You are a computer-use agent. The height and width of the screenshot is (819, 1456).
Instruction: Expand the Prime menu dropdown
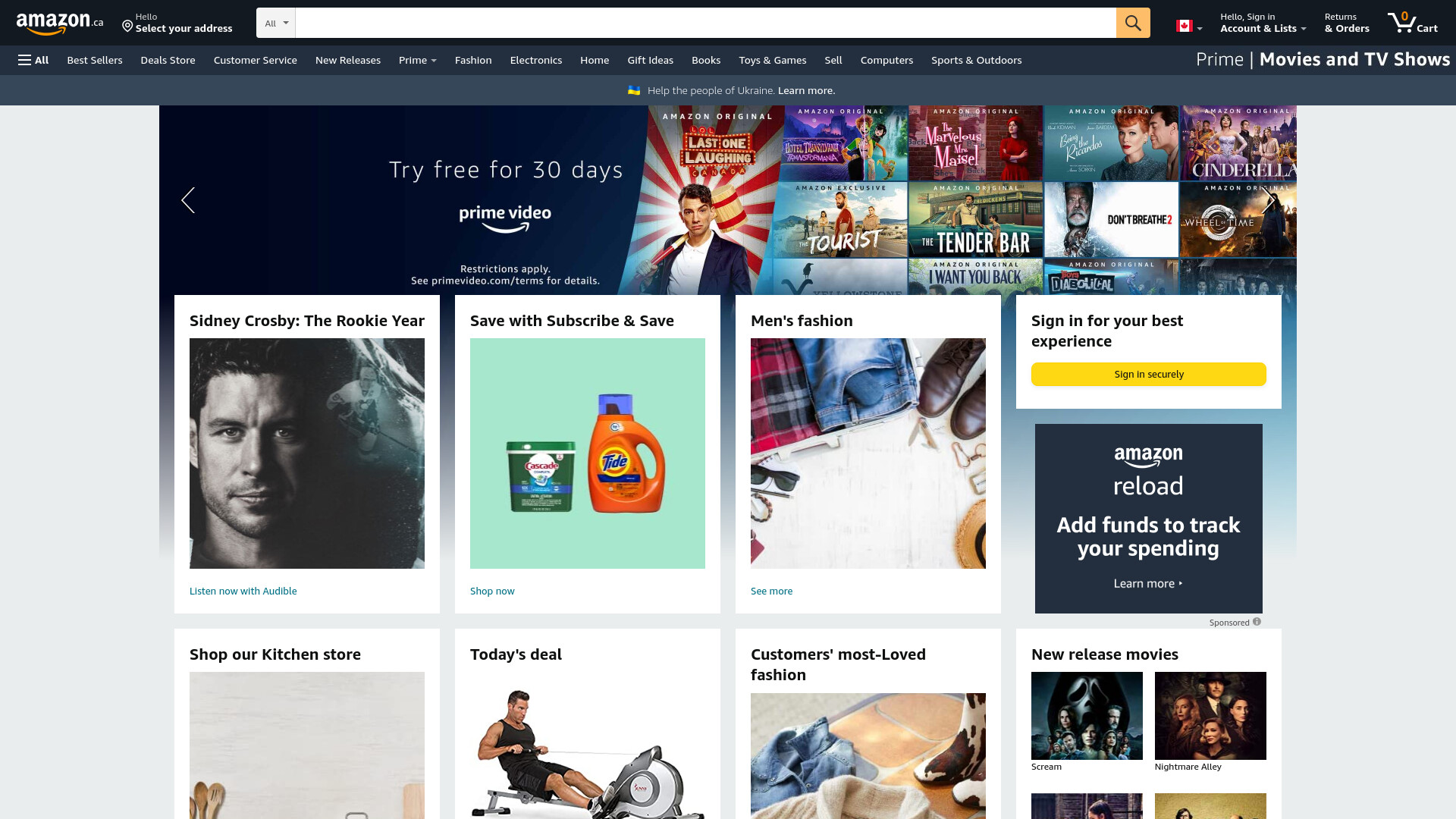[418, 60]
